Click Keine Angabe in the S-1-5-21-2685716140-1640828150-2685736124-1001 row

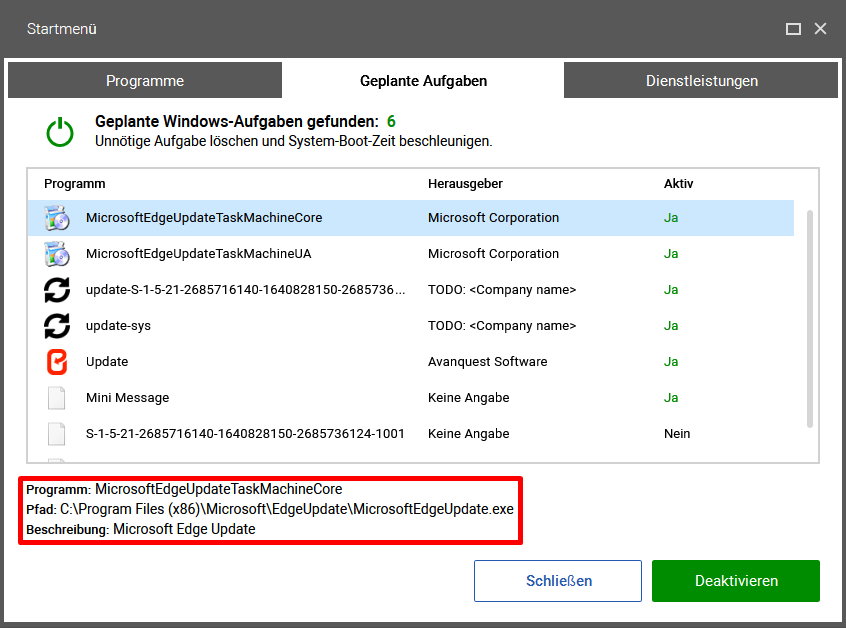468,434
